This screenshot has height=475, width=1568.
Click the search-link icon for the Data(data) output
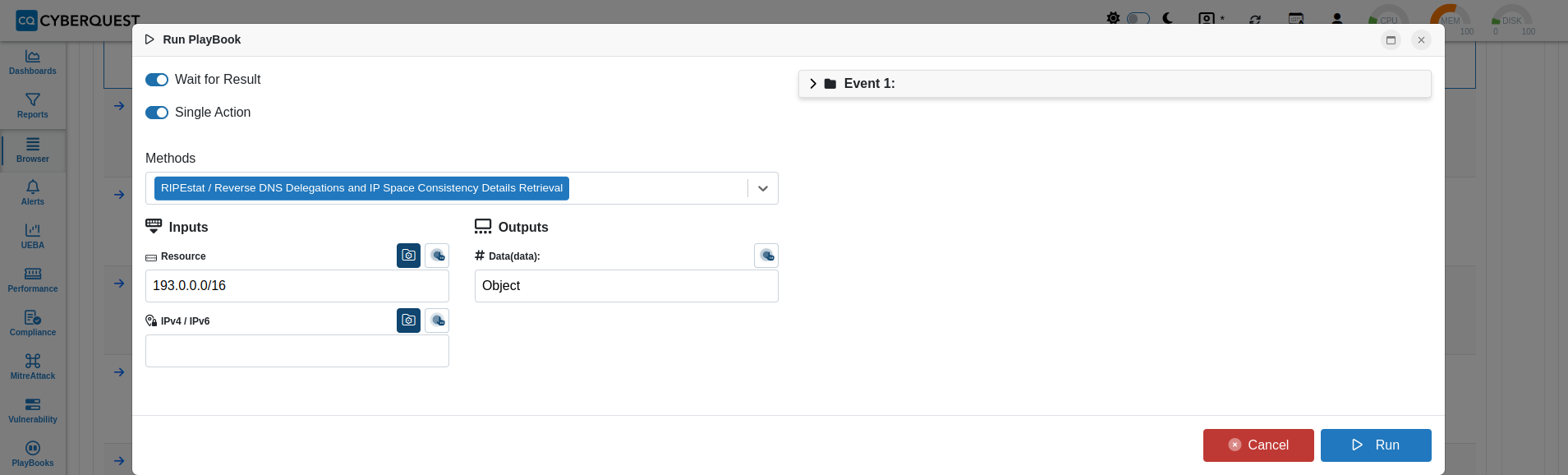tap(766, 256)
